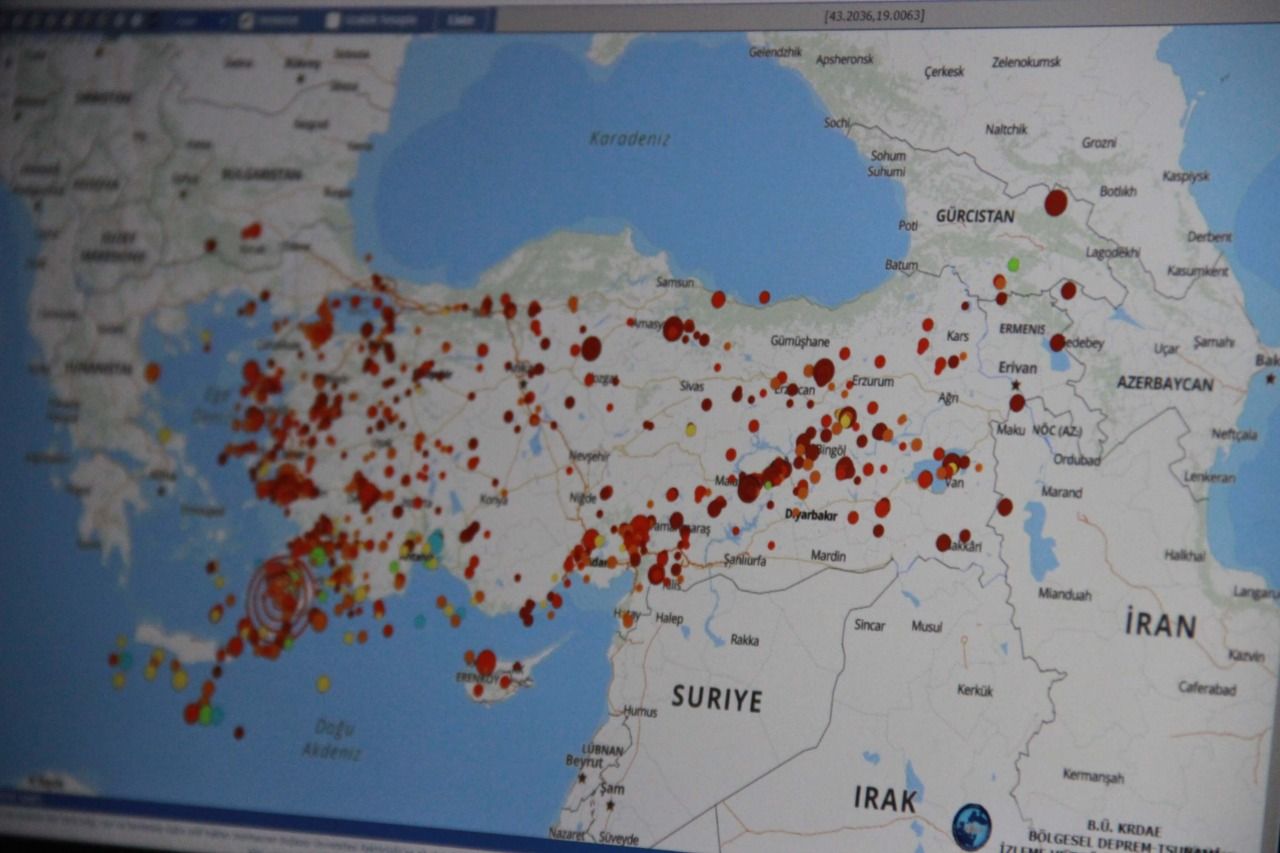Click the Kermanşah city label
Image resolution: width=1280 pixels, height=853 pixels.
click(x=1093, y=776)
